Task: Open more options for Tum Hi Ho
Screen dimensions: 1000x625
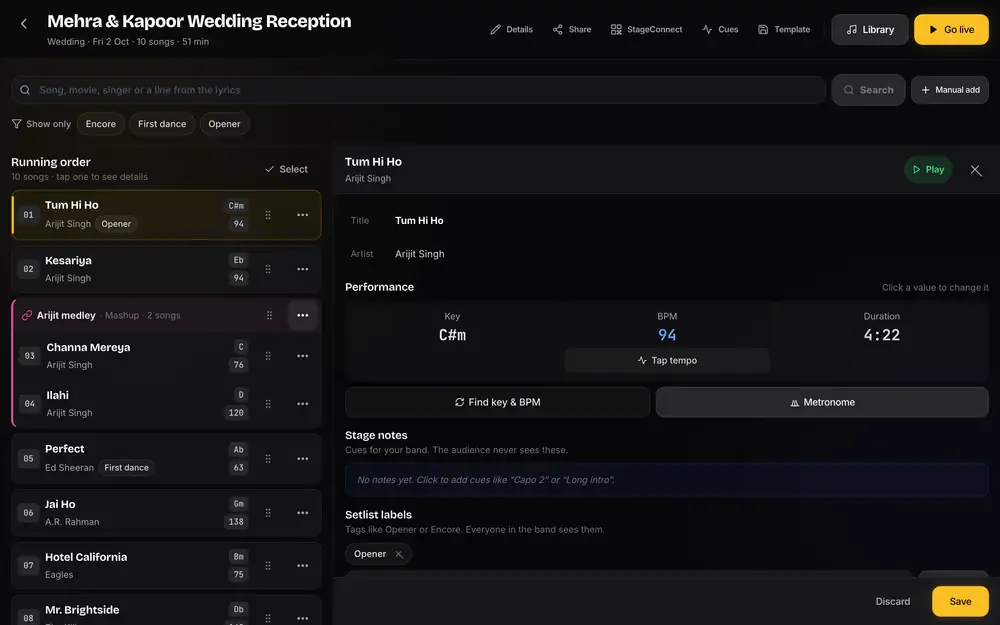Action: pos(302,215)
